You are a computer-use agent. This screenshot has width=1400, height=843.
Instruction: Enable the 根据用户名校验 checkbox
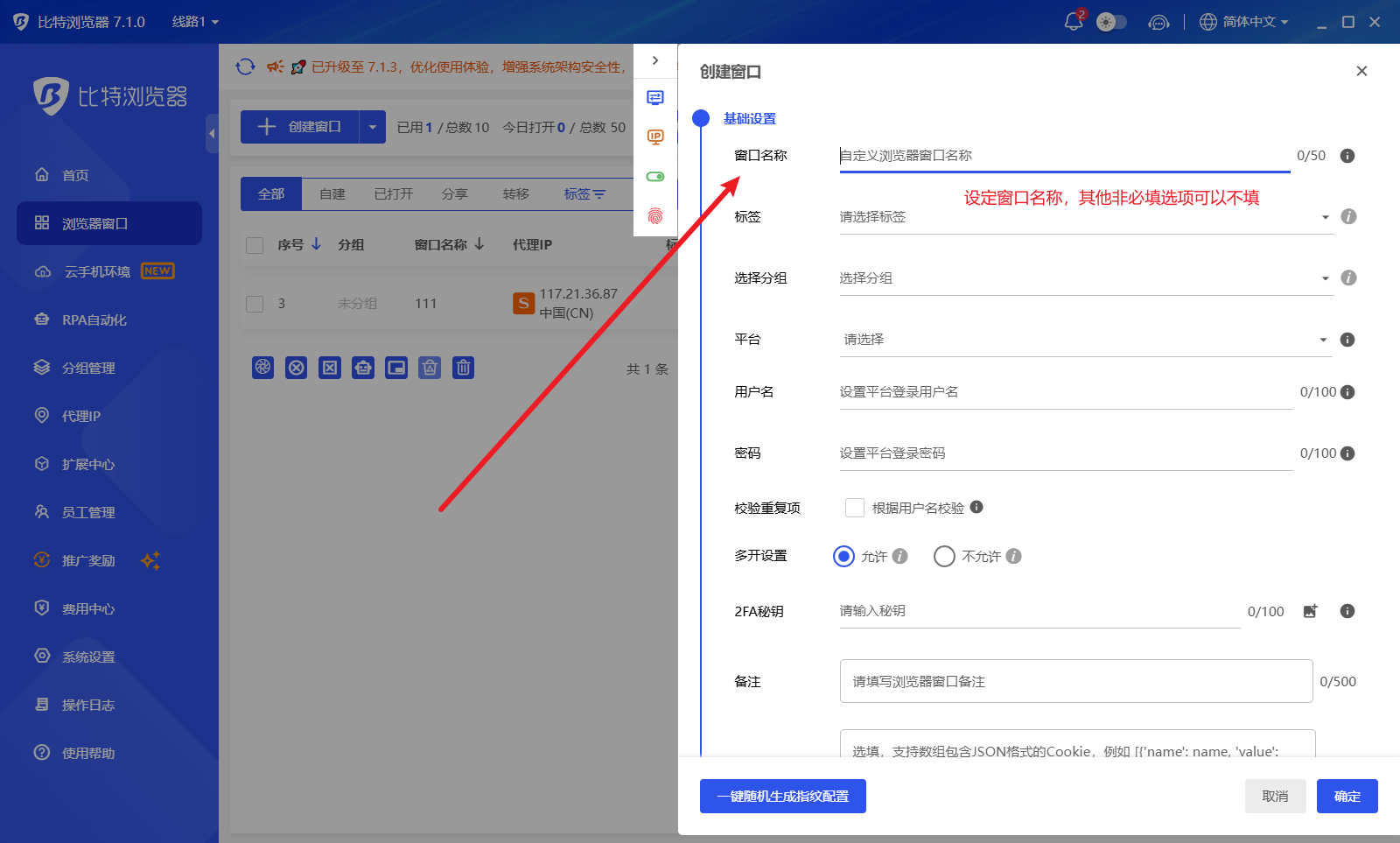855,508
